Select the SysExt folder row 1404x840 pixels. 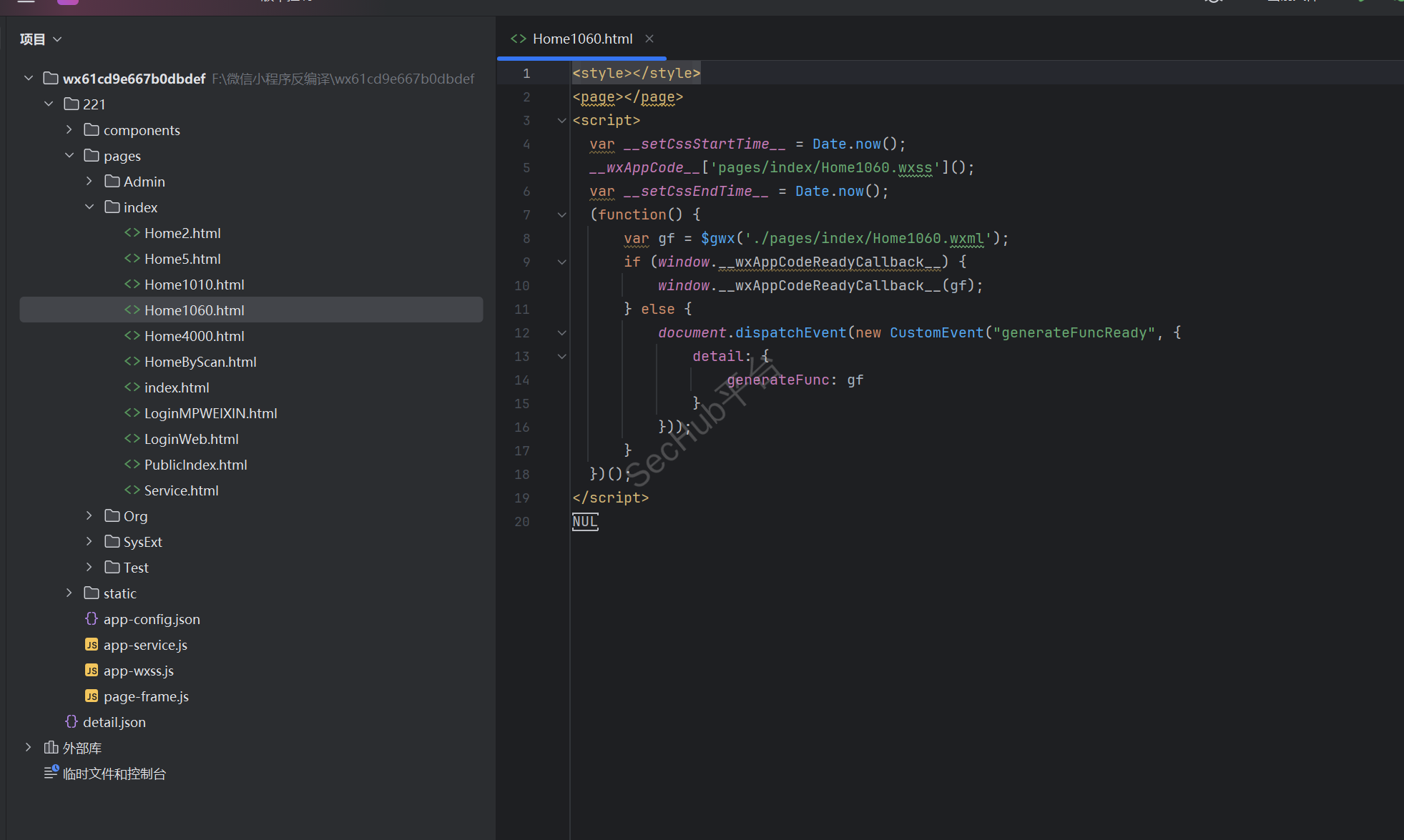coord(251,541)
